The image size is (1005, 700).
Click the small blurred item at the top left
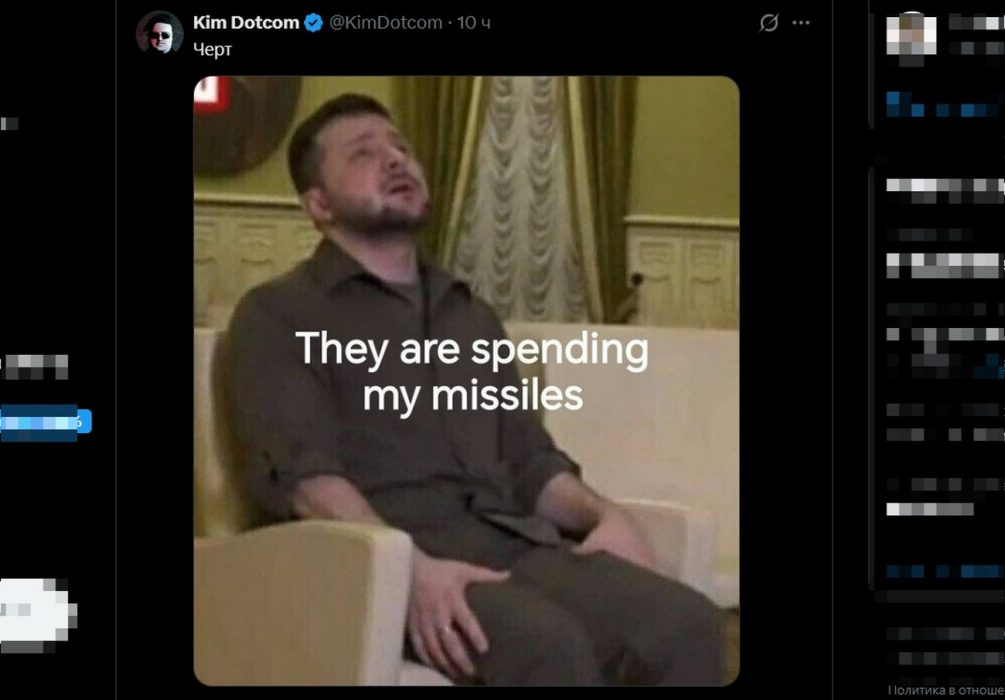click(9, 123)
